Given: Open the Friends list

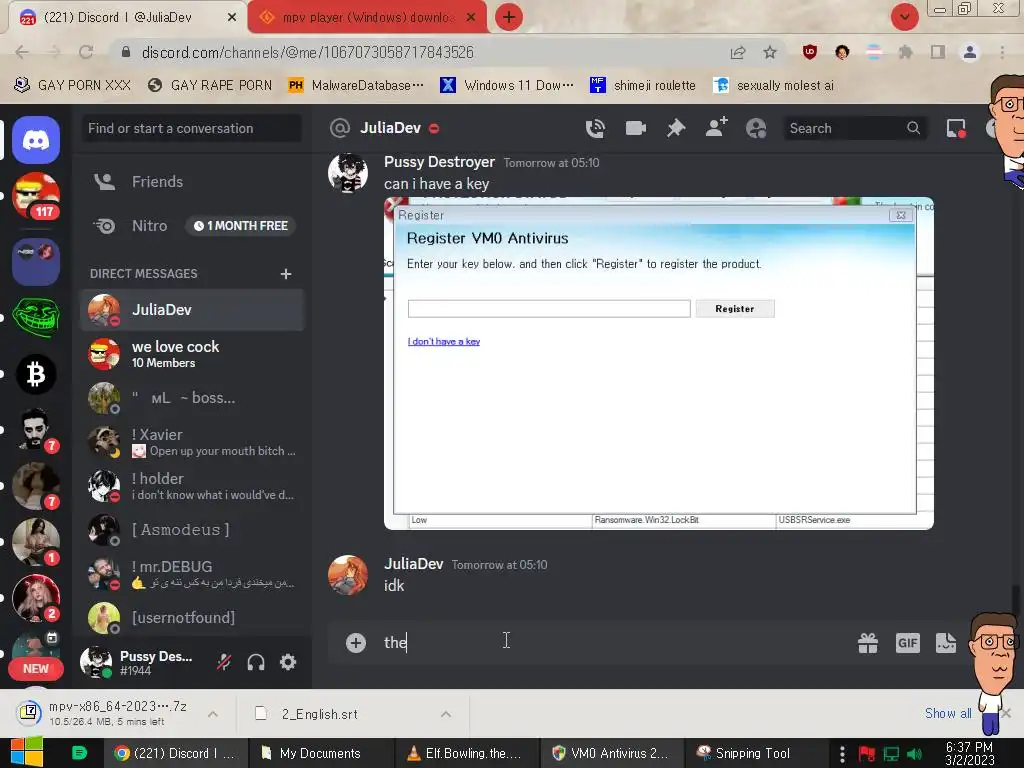Looking at the screenshot, I should click(x=192, y=182).
